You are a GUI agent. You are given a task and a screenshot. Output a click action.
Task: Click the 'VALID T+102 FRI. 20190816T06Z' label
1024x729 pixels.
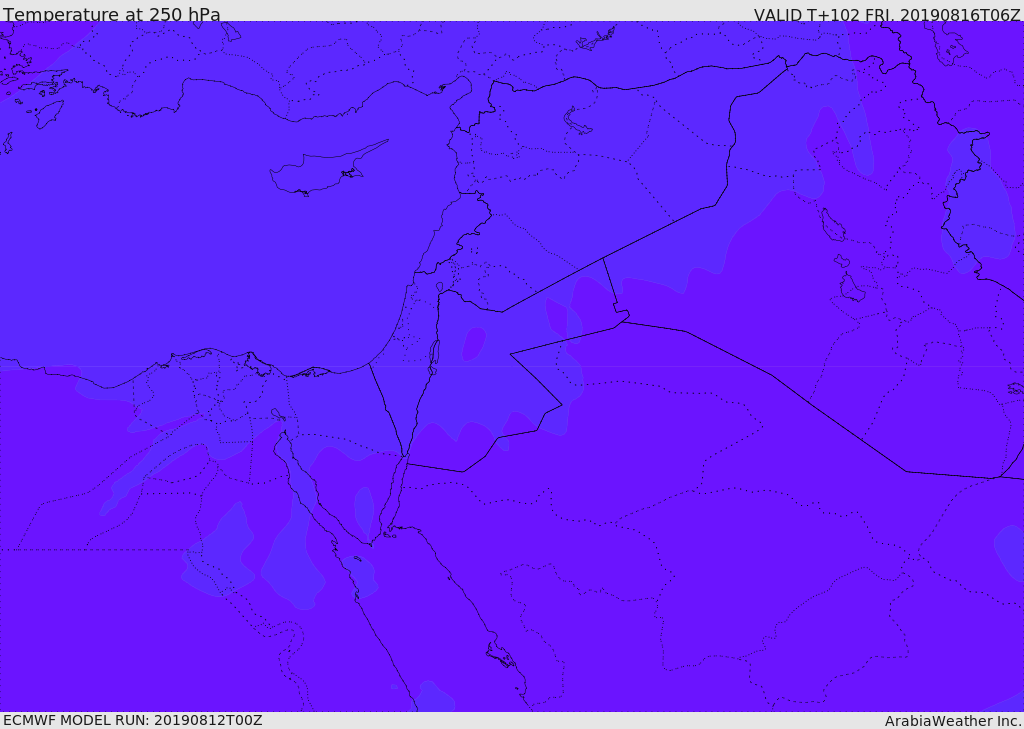[x=887, y=14]
